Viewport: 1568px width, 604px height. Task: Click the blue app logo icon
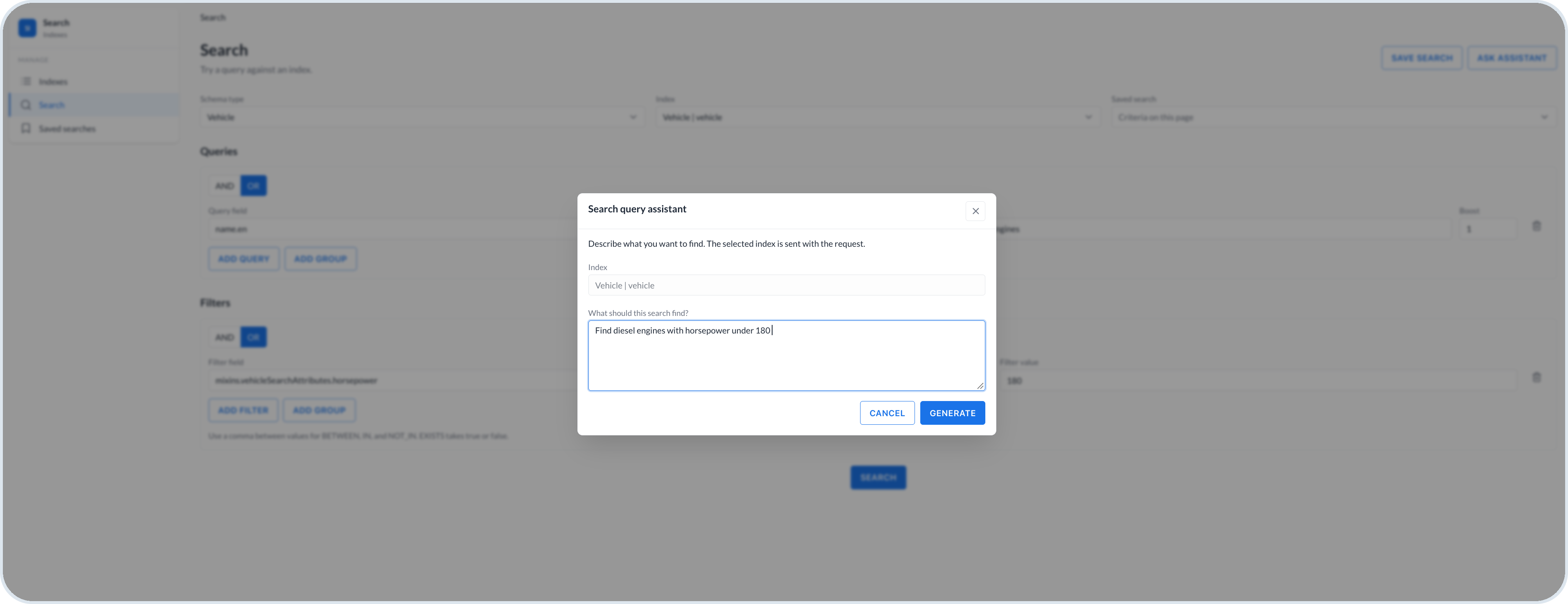pyautogui.click(x=27, y=28)
